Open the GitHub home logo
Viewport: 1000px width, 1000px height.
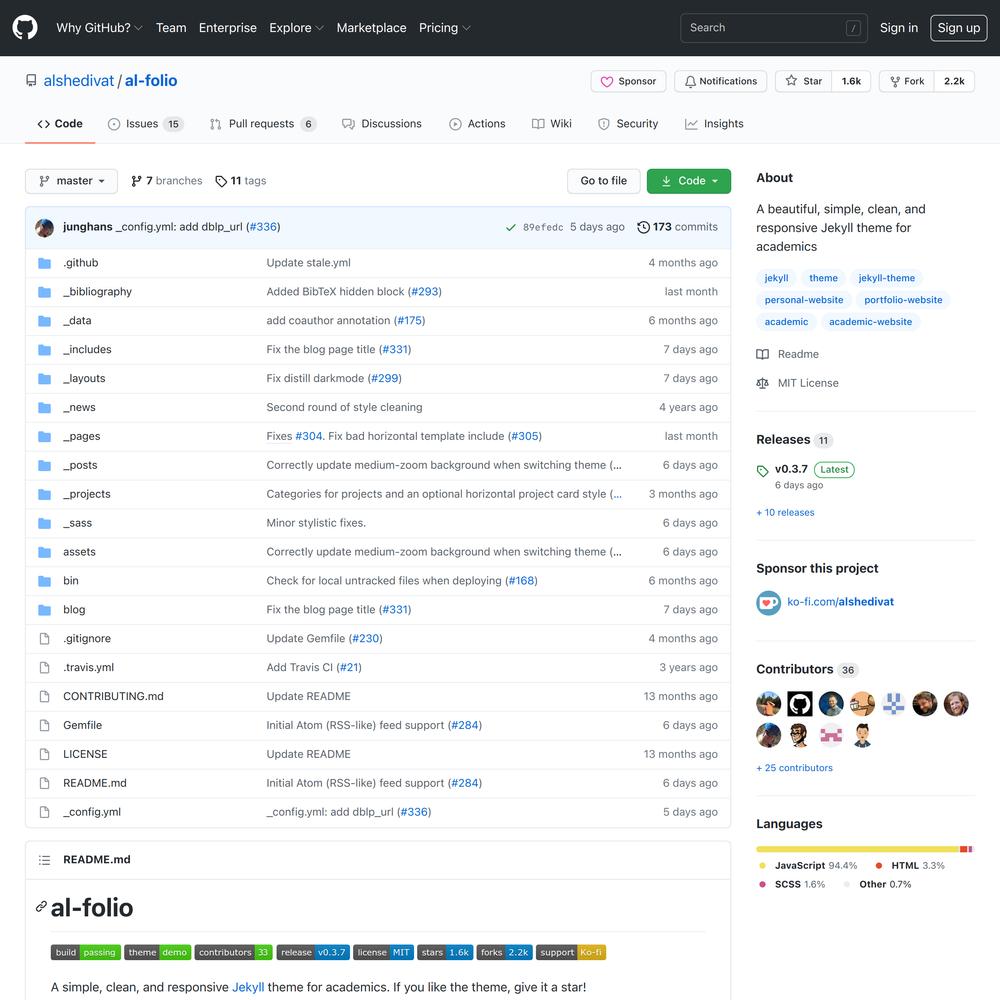25,28
